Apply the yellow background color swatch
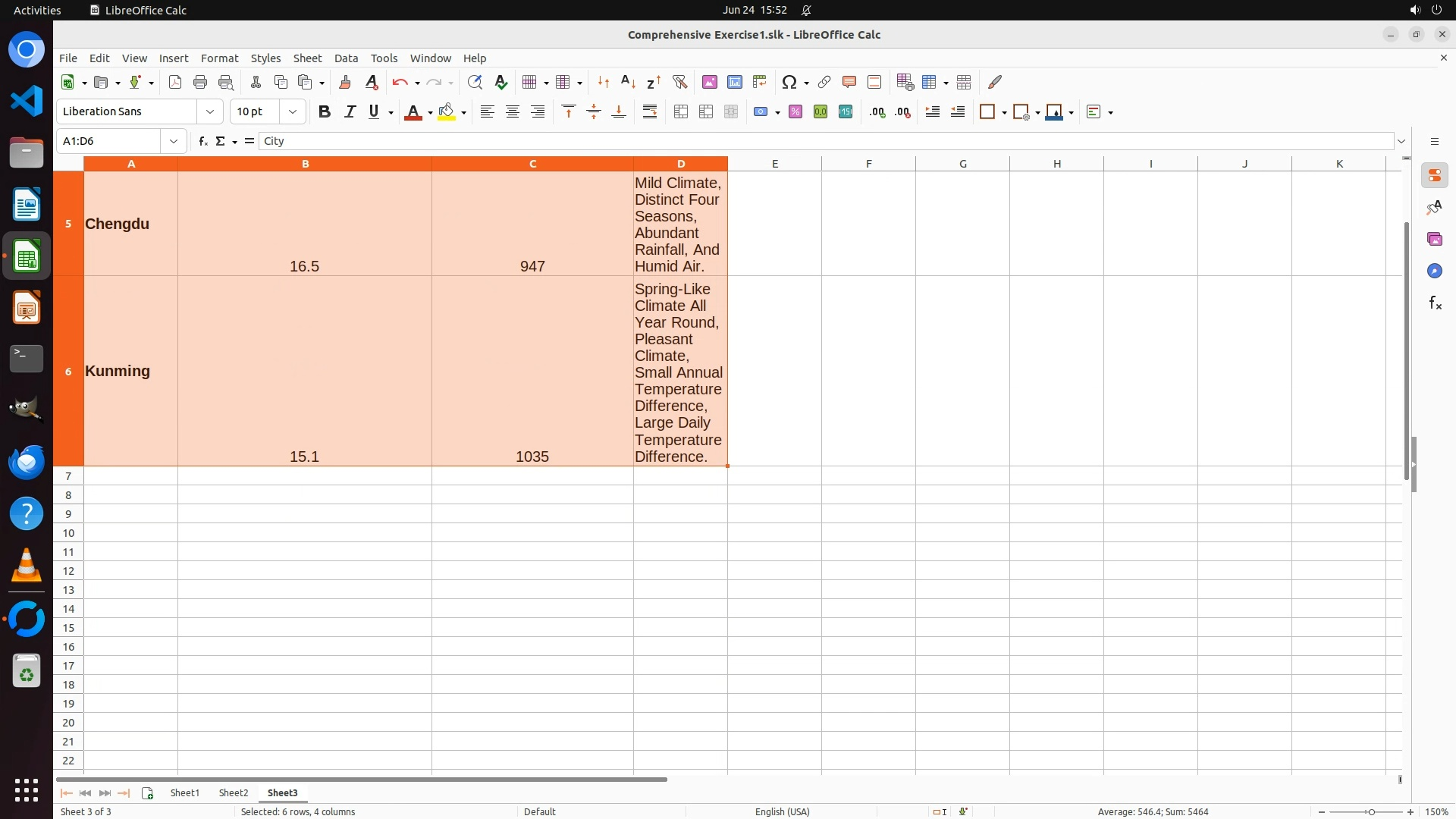This screenshot has width=1456, height=819. (x=447, y=112)
